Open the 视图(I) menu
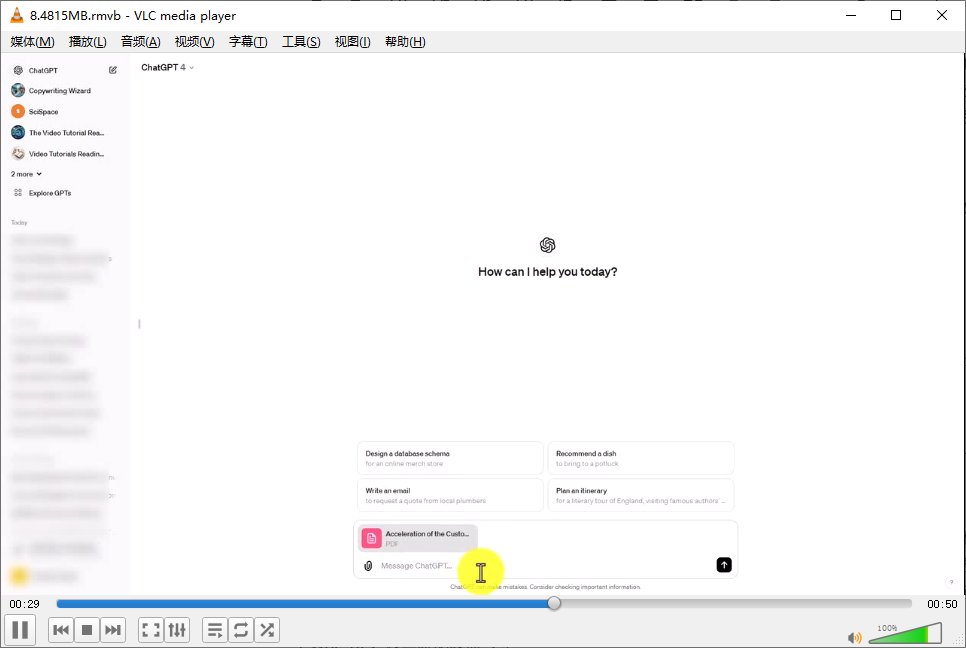Screen dimensions: 966x648 (352, 42)
